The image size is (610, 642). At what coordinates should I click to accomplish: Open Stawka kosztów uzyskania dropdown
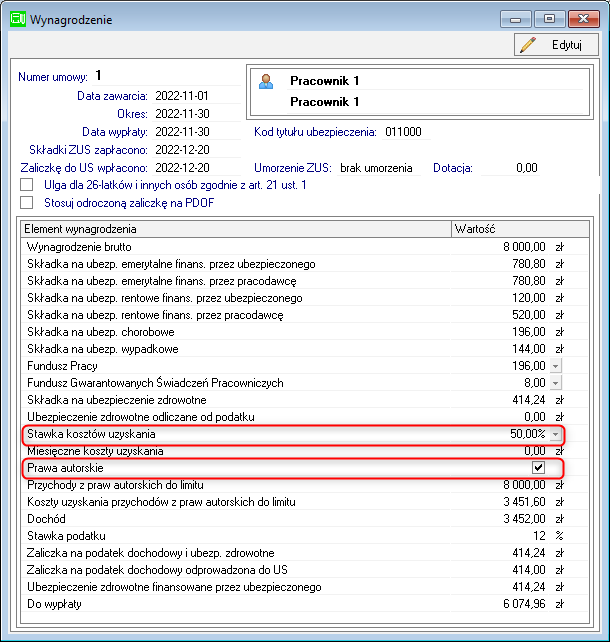click(x=556, y=434)
